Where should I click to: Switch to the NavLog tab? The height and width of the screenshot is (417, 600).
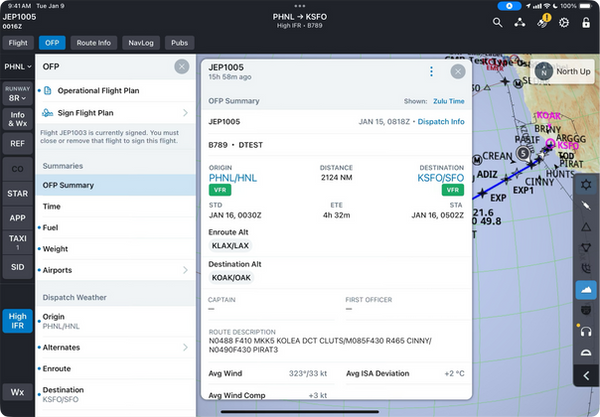pos(141,43)
